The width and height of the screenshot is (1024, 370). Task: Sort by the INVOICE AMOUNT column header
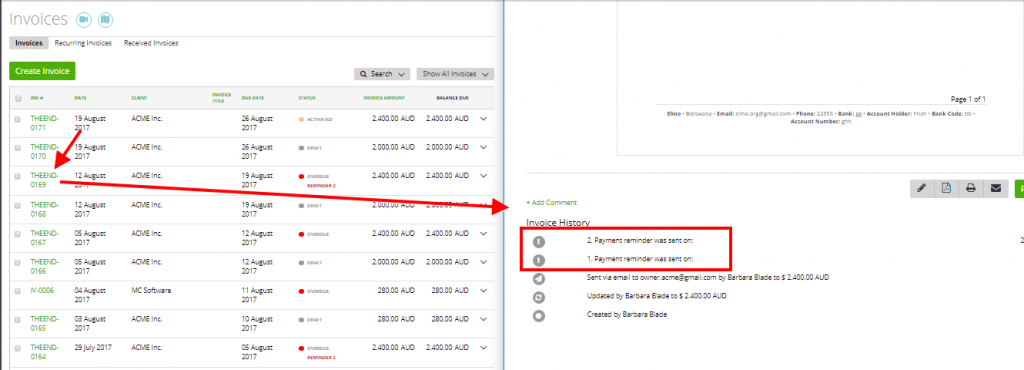click(x=384, y=99)
